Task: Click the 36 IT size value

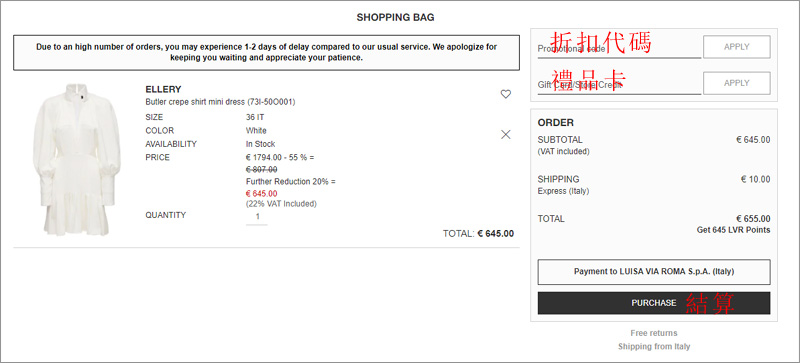Action: [x=255, y=117]
